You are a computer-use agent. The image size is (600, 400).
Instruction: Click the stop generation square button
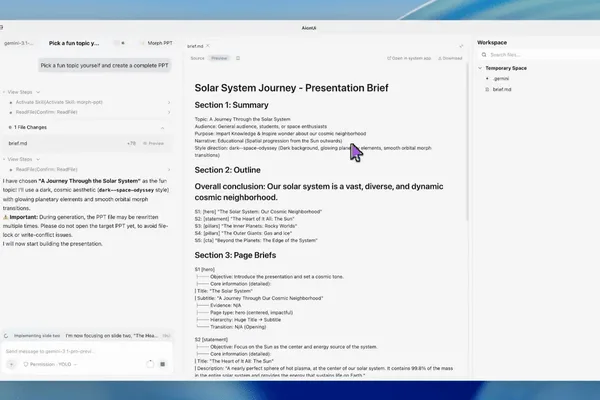[x=163, y=364]
